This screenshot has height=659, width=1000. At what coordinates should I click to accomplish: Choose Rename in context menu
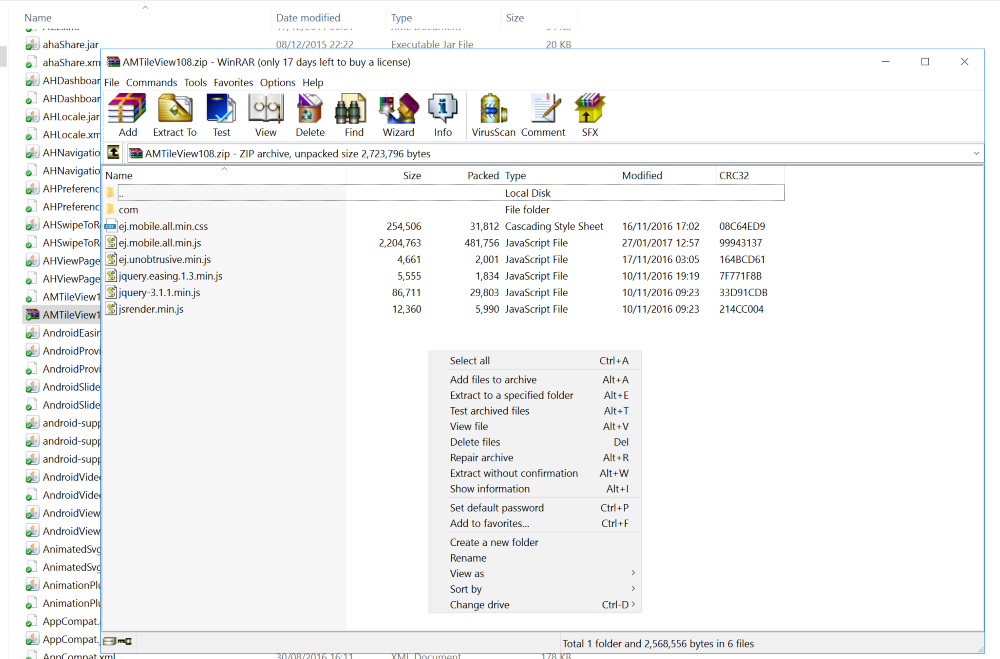point(534,558)
